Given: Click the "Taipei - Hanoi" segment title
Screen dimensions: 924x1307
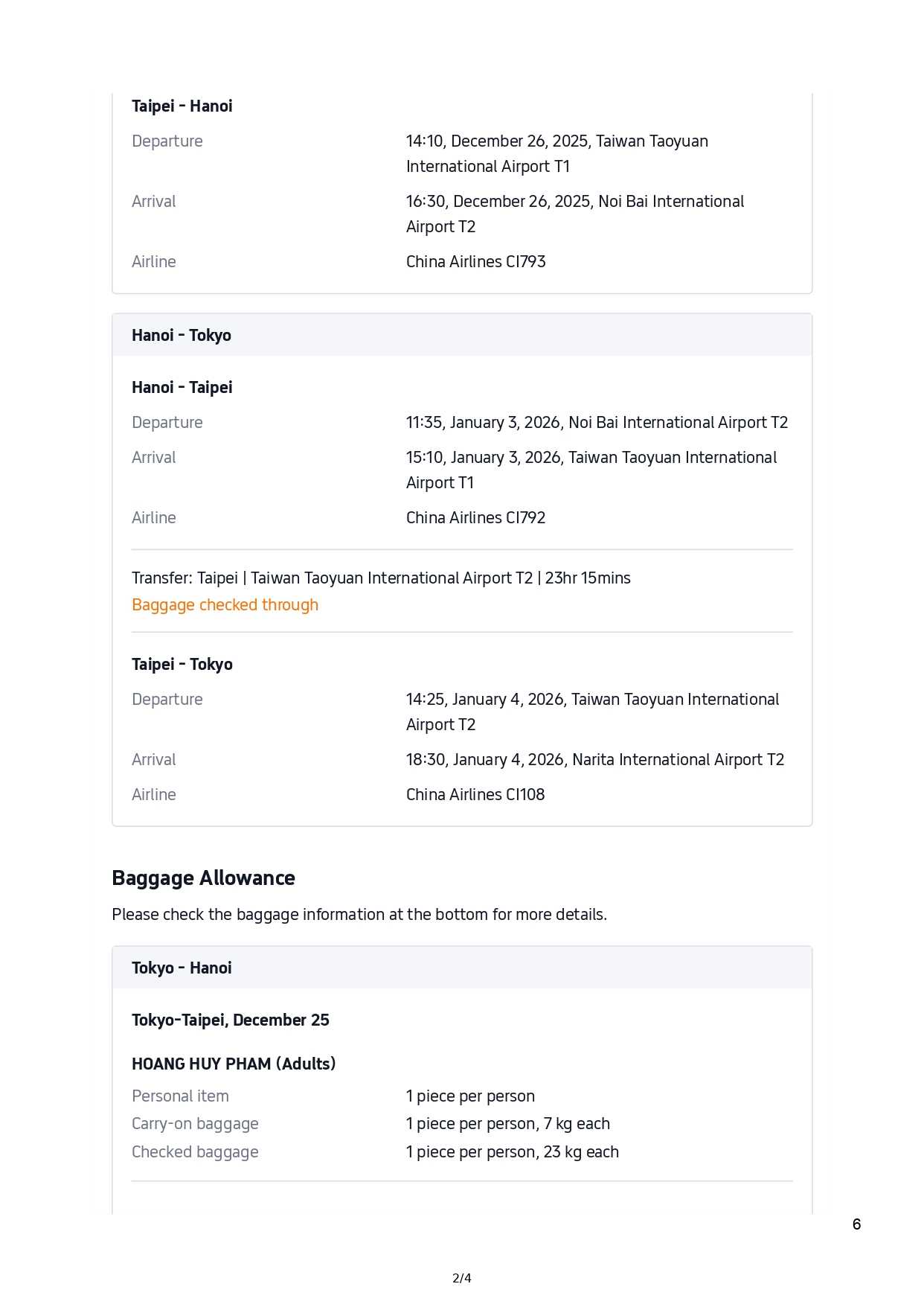Looking at the screenshot, I should pyautogui.click(x=182, y=106).
